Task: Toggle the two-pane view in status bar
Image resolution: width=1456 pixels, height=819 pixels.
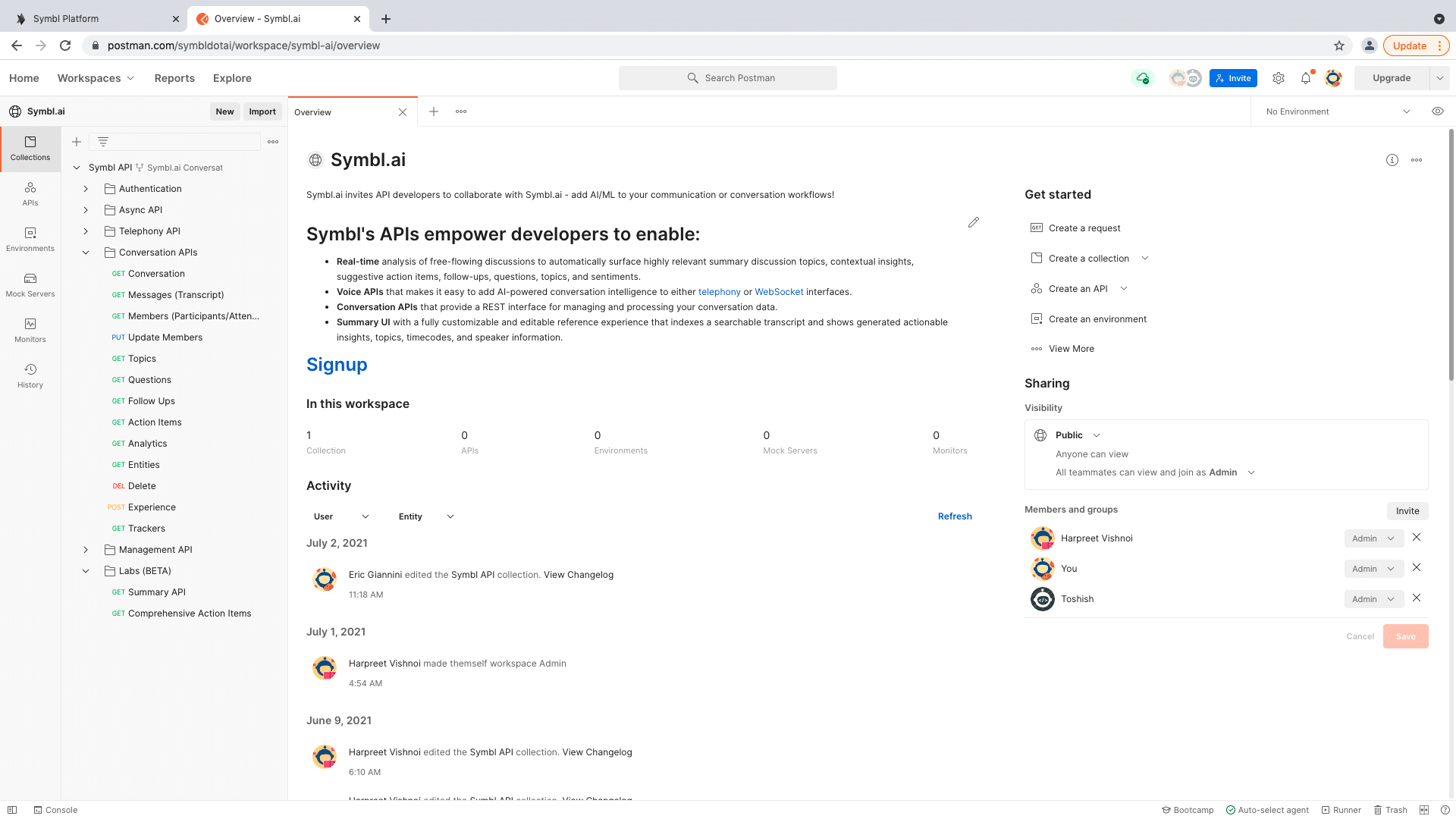Action: (x=1424, y=810)
